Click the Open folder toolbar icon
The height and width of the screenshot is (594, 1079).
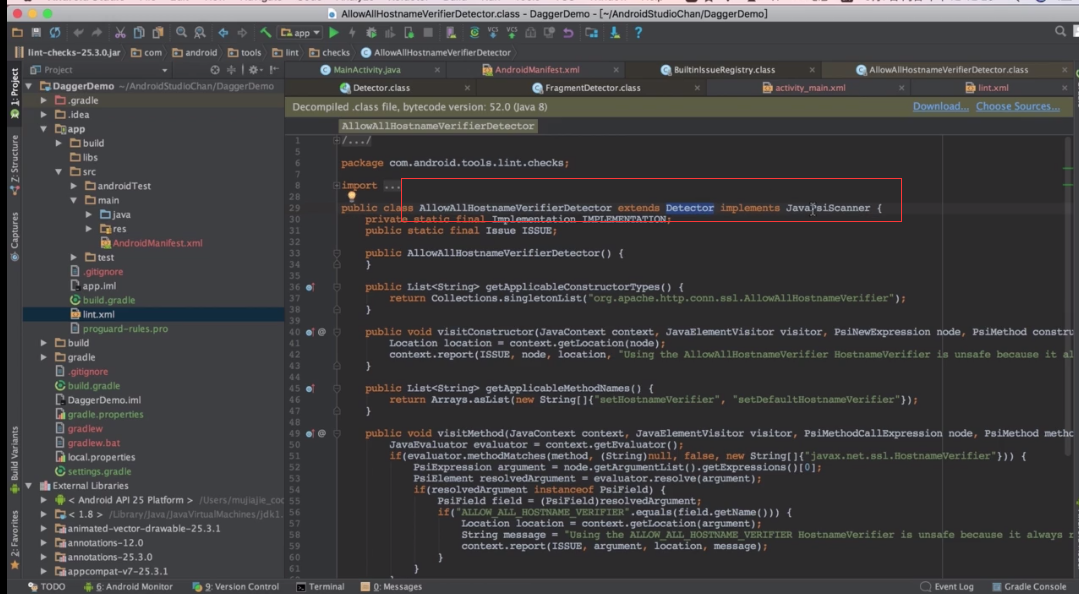click(17, 32)
